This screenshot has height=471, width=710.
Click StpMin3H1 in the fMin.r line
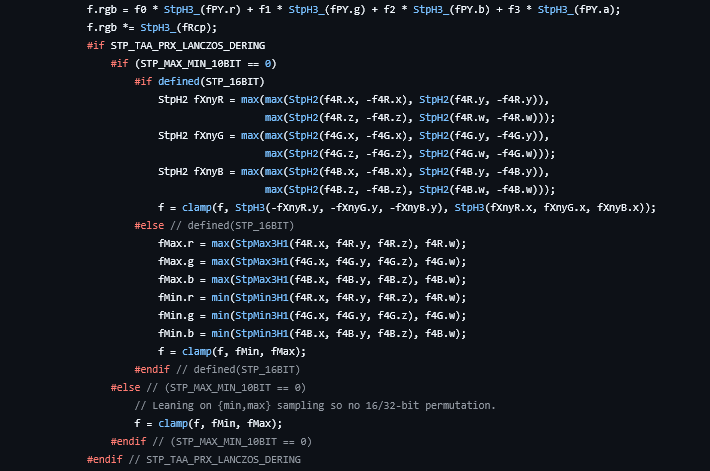click(261, 298)
